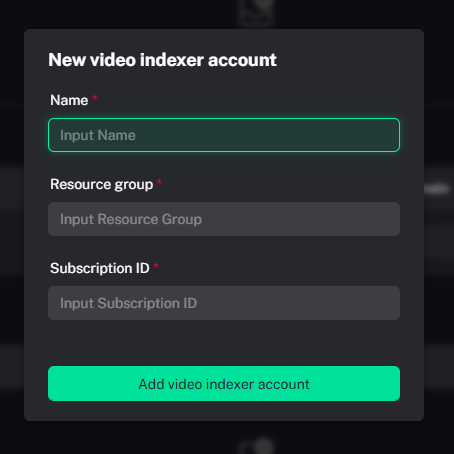Click the Input Resource Group placeholder text
This screenshot has height=454, width=454.
[x=131, y=219]
